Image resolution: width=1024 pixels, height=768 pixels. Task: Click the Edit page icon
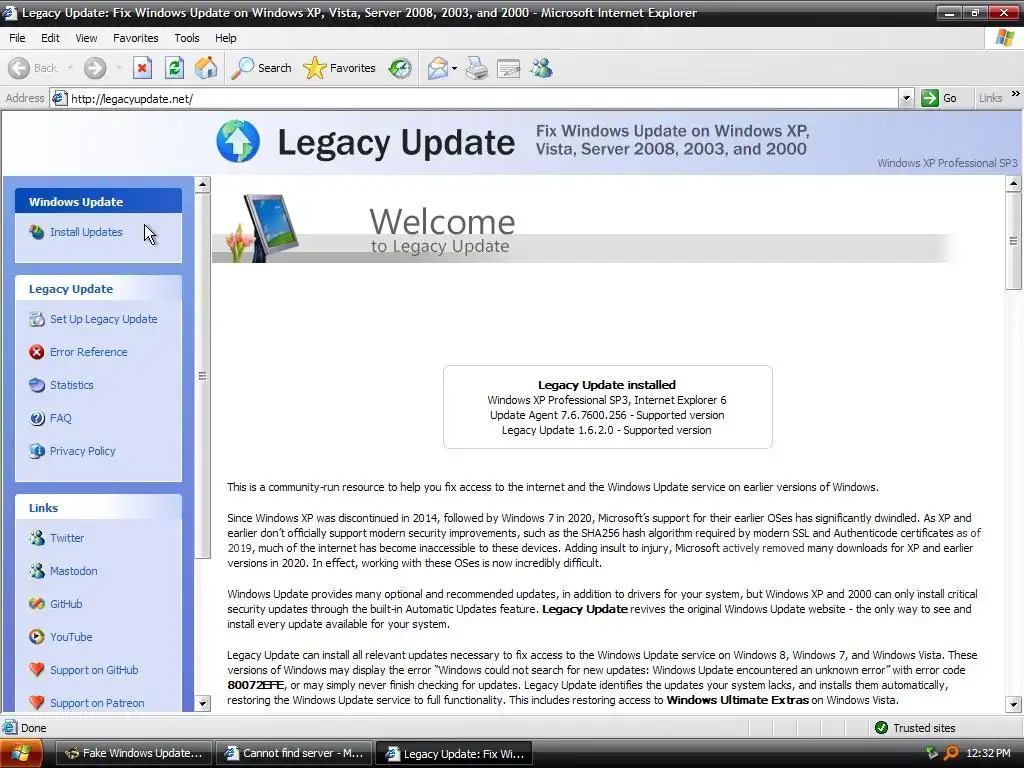click(x=508, y=68)
